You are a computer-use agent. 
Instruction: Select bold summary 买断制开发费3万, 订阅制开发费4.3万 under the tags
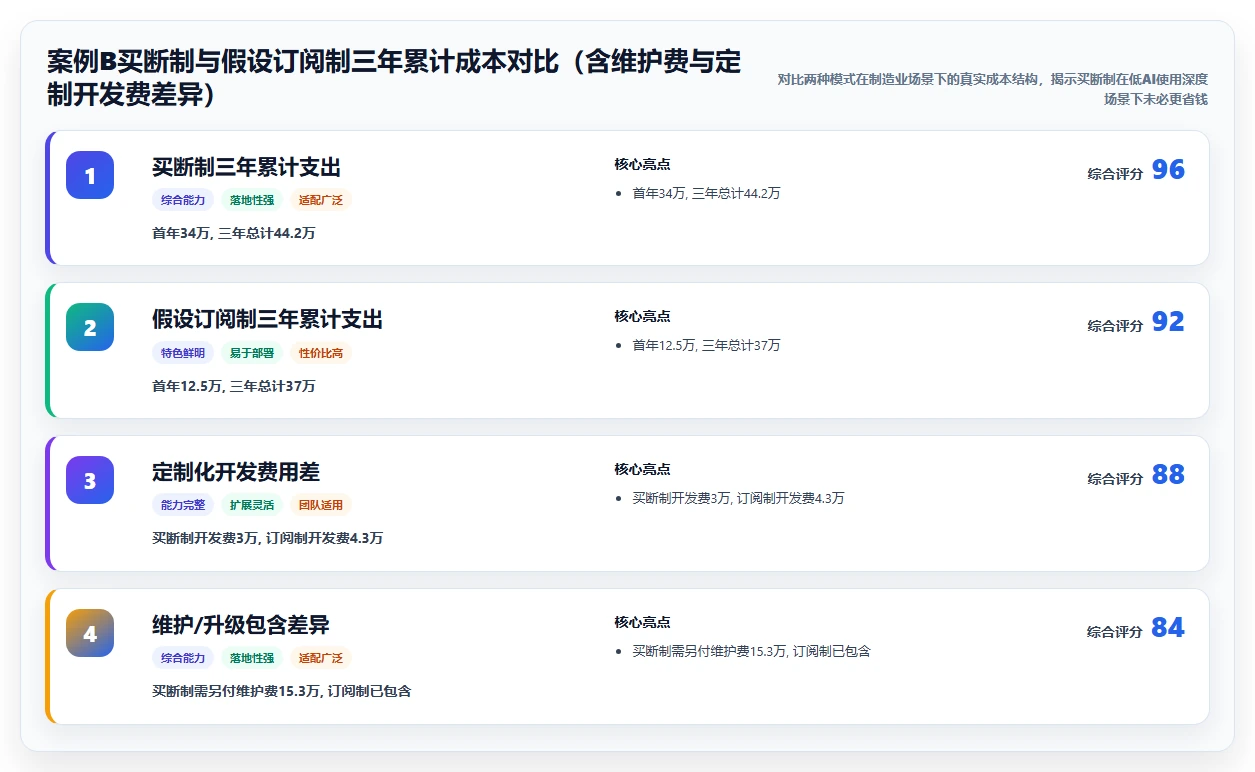[267, 538]
